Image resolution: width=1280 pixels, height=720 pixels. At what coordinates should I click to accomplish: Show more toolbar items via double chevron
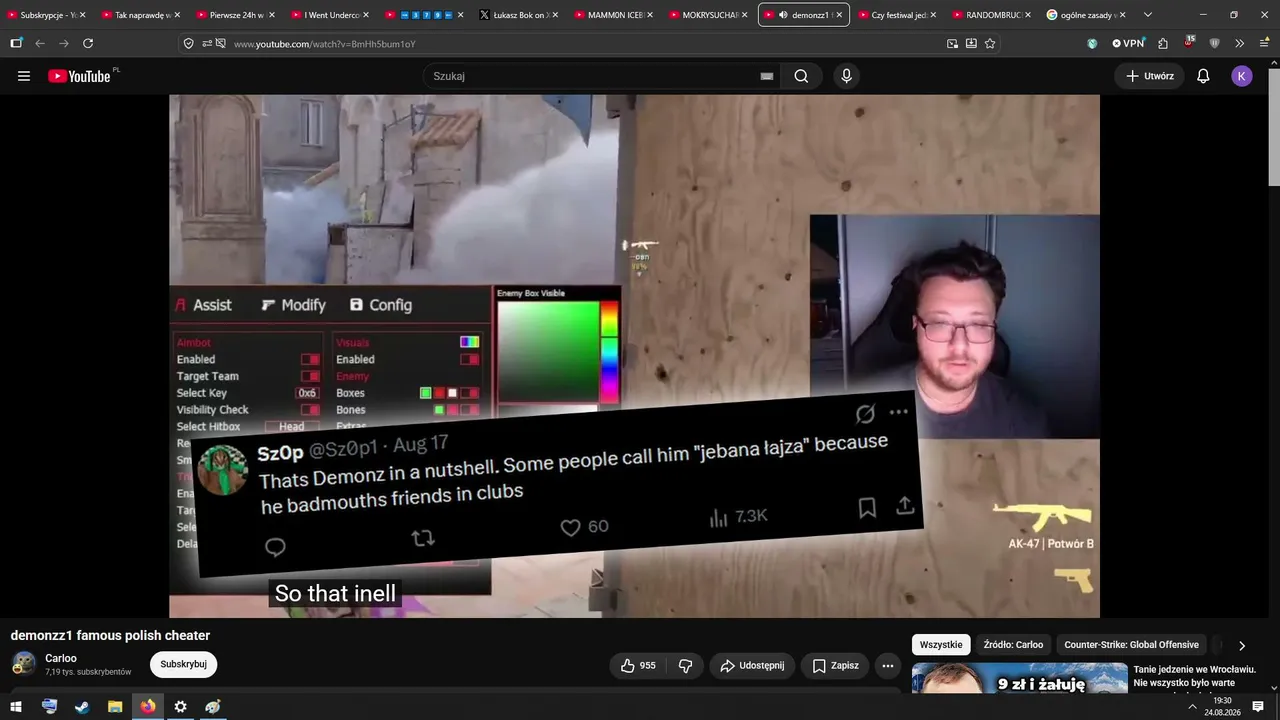pos(1239,44)
